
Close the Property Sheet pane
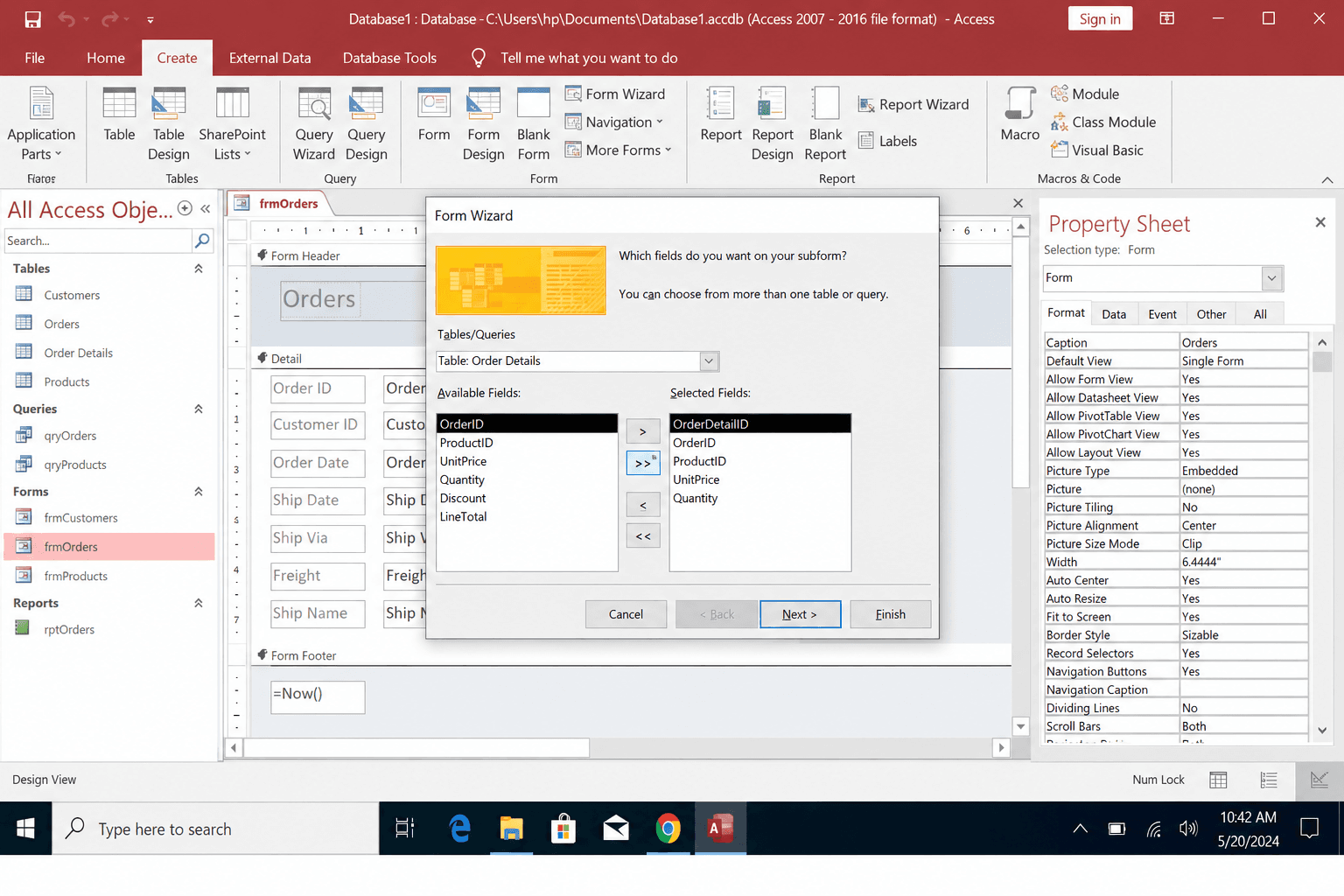coord(1320,222)
